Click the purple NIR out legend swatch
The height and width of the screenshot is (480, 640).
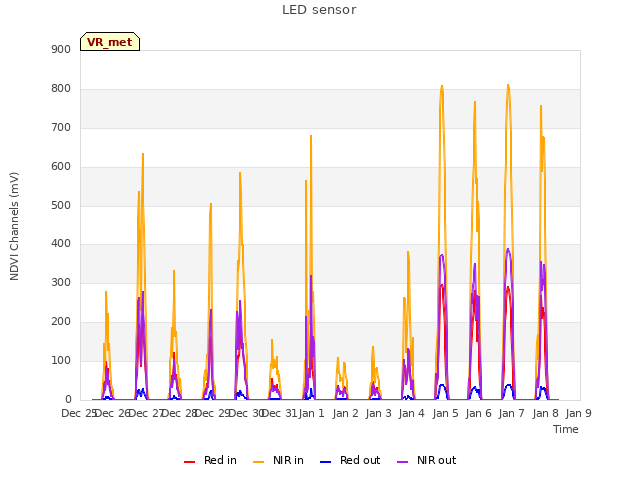(x=402, y=461)
